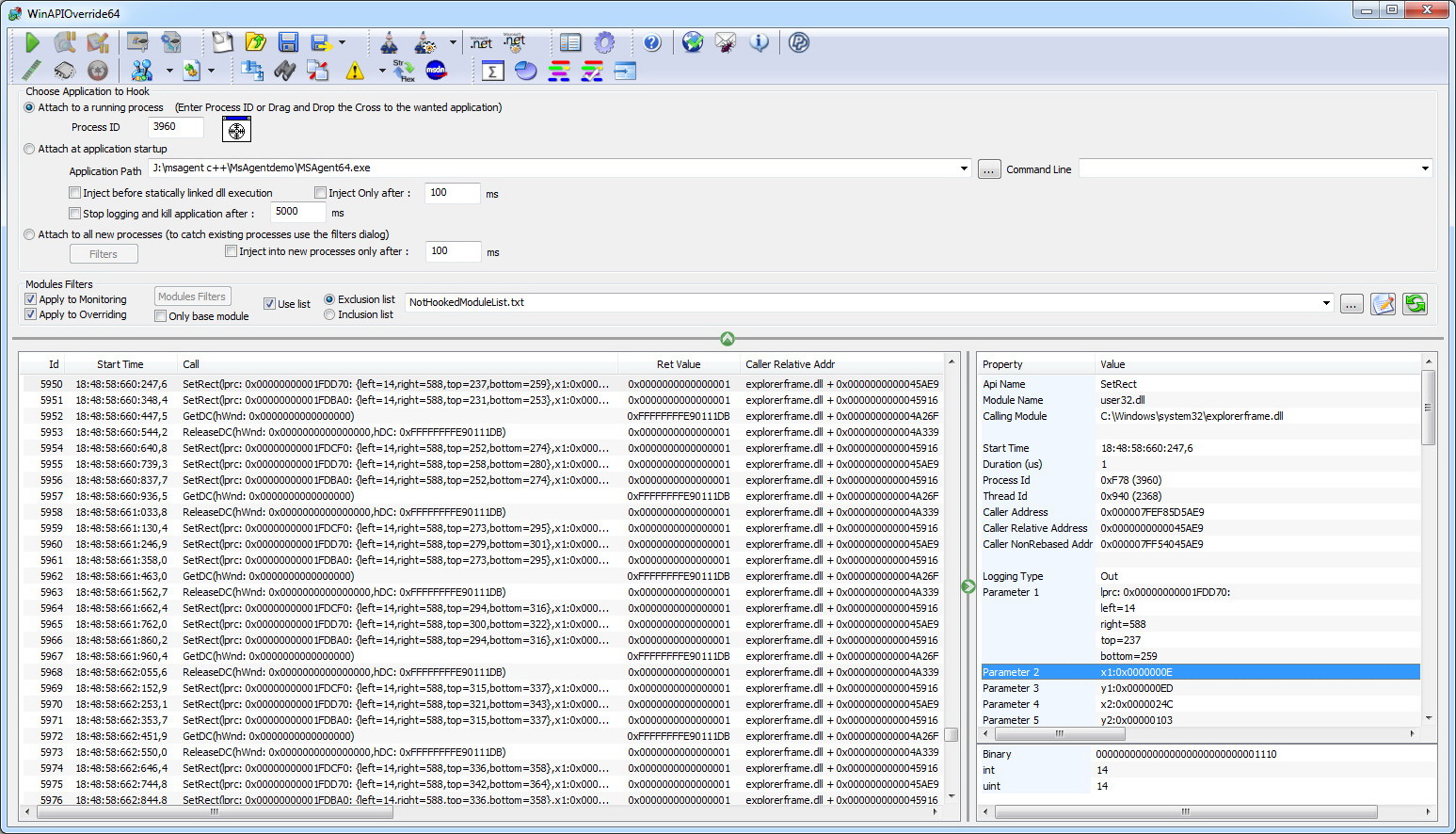Uncheck 'Apply to Monitoring' checkbox

[31, 299]
